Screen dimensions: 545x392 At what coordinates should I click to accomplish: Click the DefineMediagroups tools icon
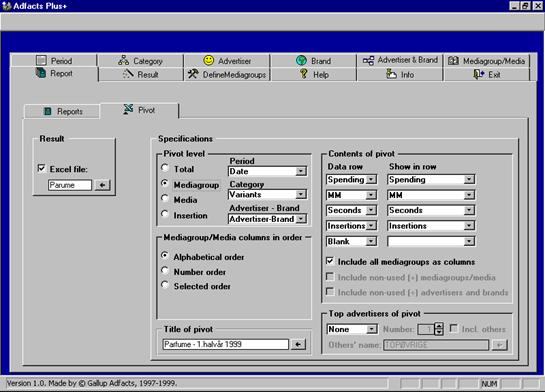[193, 74]
